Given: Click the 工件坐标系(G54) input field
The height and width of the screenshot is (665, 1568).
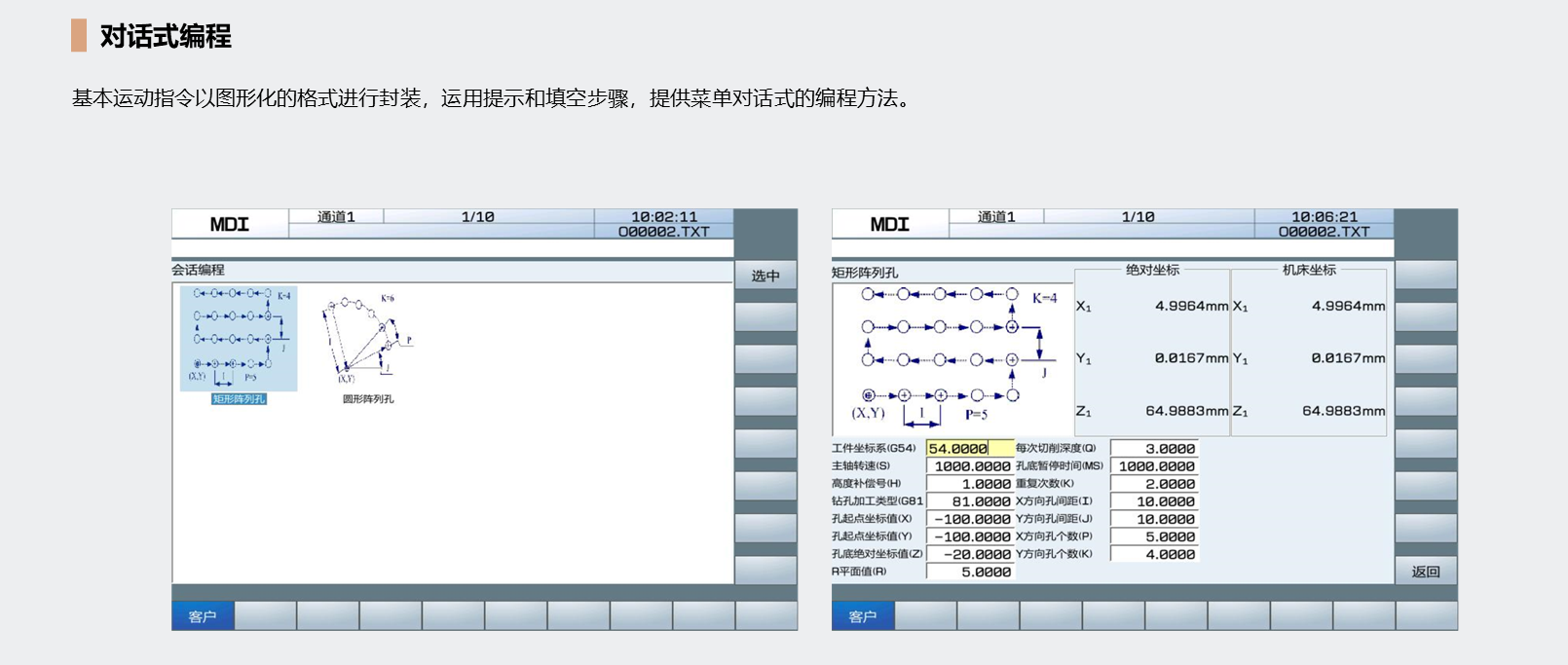Looking at the screenshot, I should pos(969,449).
